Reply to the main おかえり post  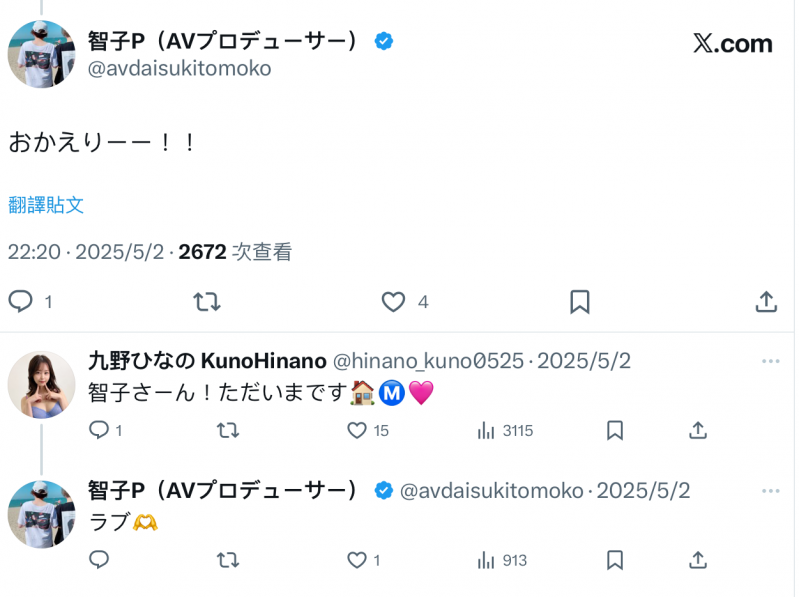[x=21, y=301]
